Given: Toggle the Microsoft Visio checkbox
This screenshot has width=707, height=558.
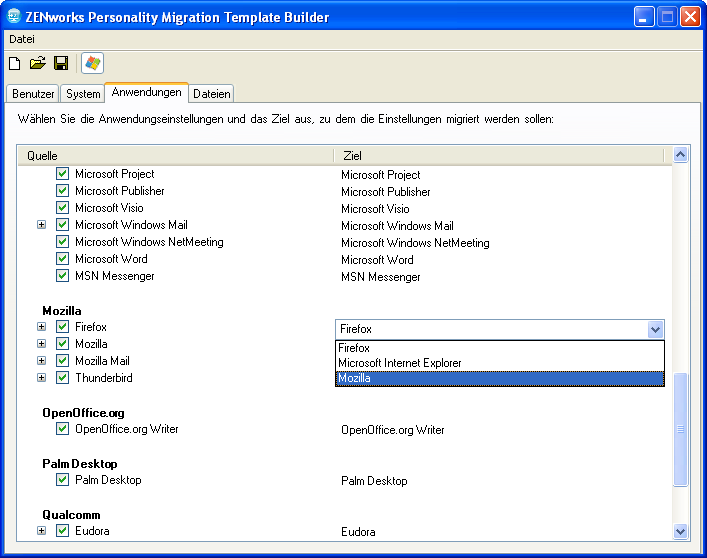Looking at the screenshot, I should 62,208.
